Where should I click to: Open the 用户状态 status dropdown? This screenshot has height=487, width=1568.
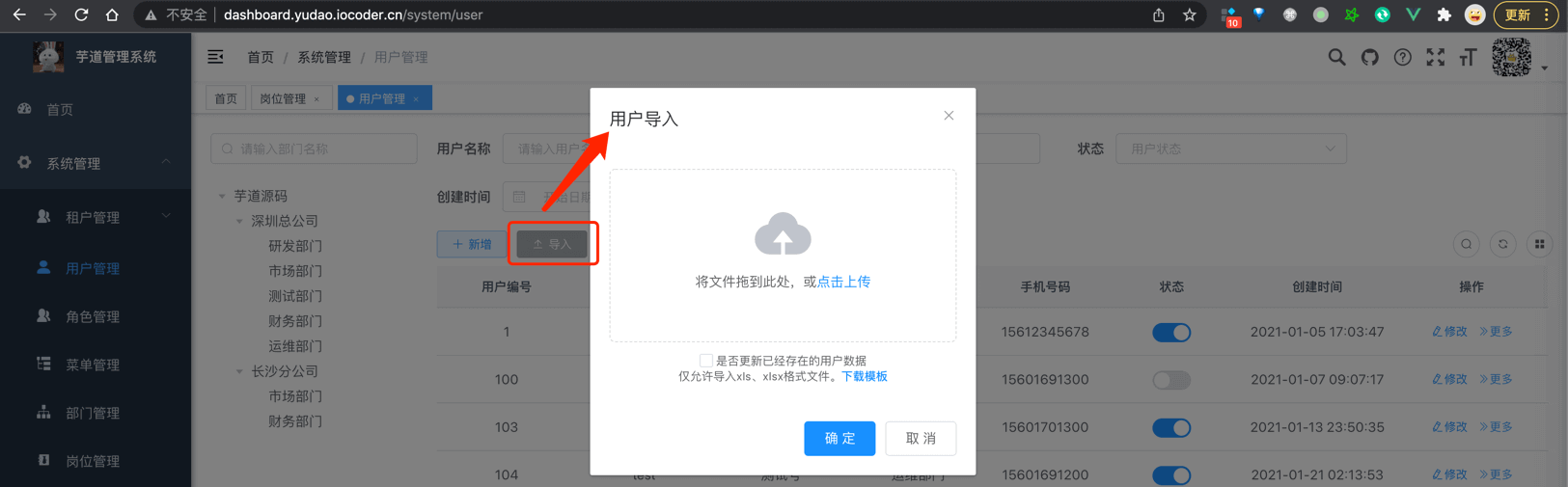coord(1230,149)
